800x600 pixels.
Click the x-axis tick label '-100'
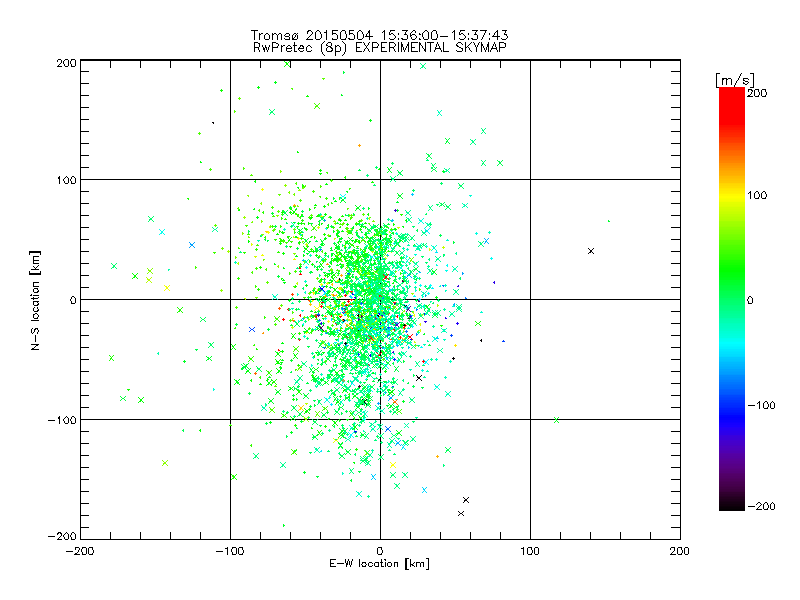[x=230, y=551]
